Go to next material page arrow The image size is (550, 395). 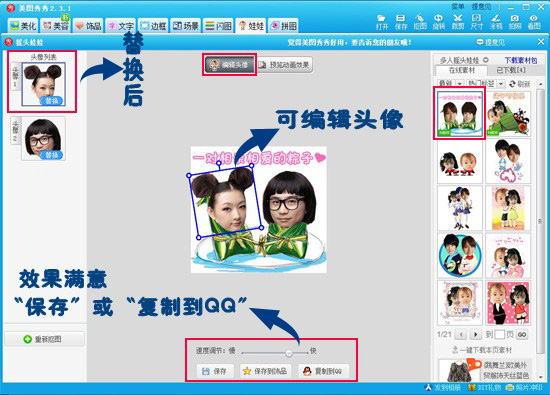475,335
